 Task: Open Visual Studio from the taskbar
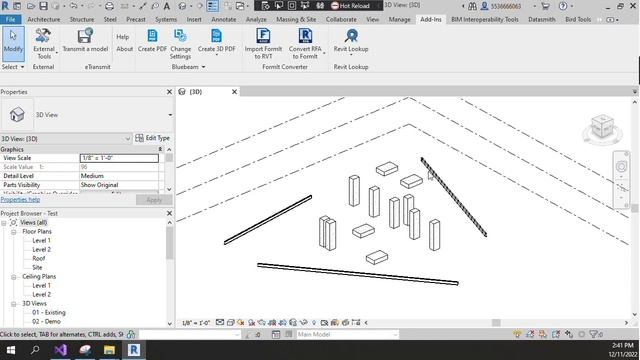tap(60, 350)
